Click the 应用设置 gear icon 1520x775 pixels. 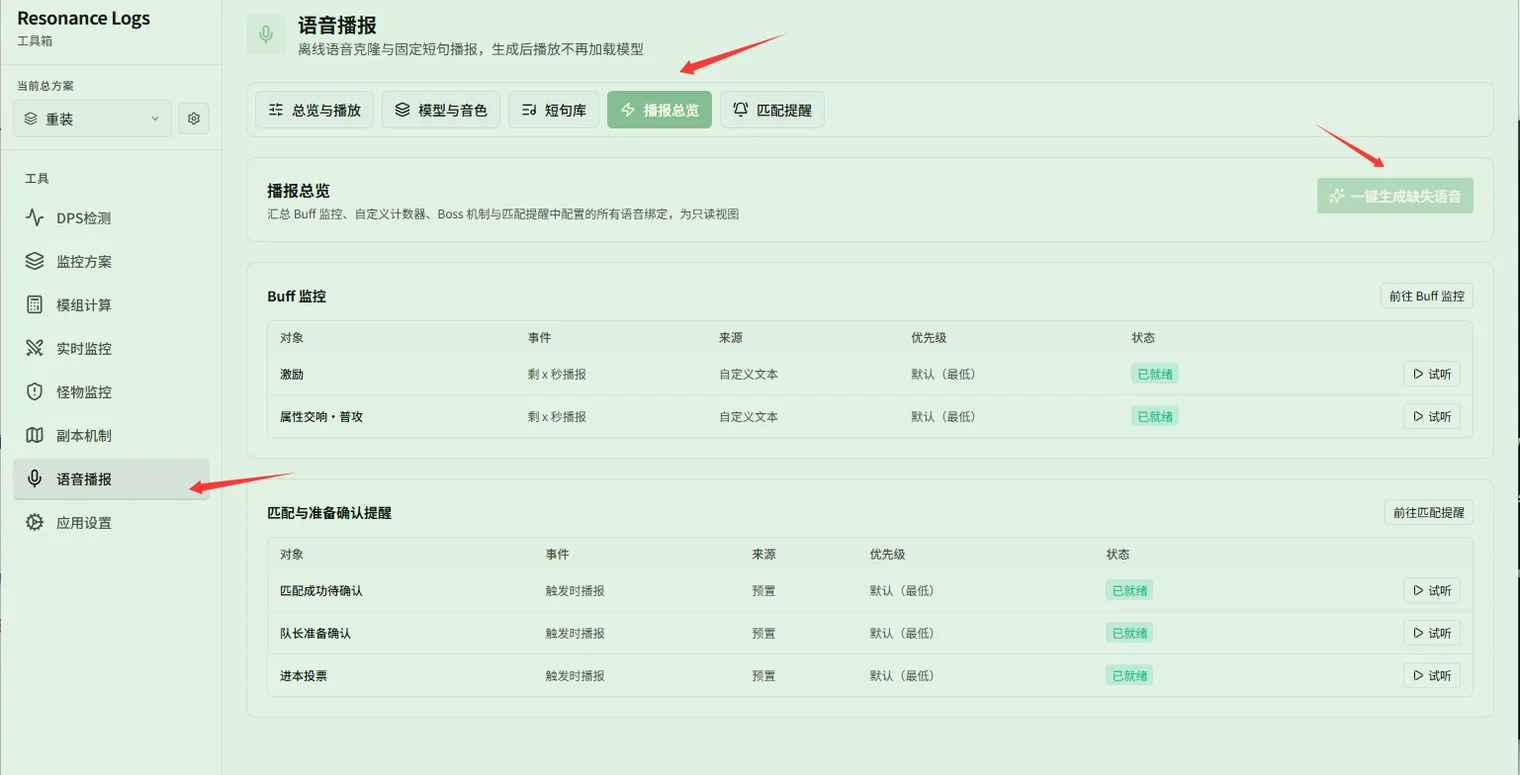[35, 522]
